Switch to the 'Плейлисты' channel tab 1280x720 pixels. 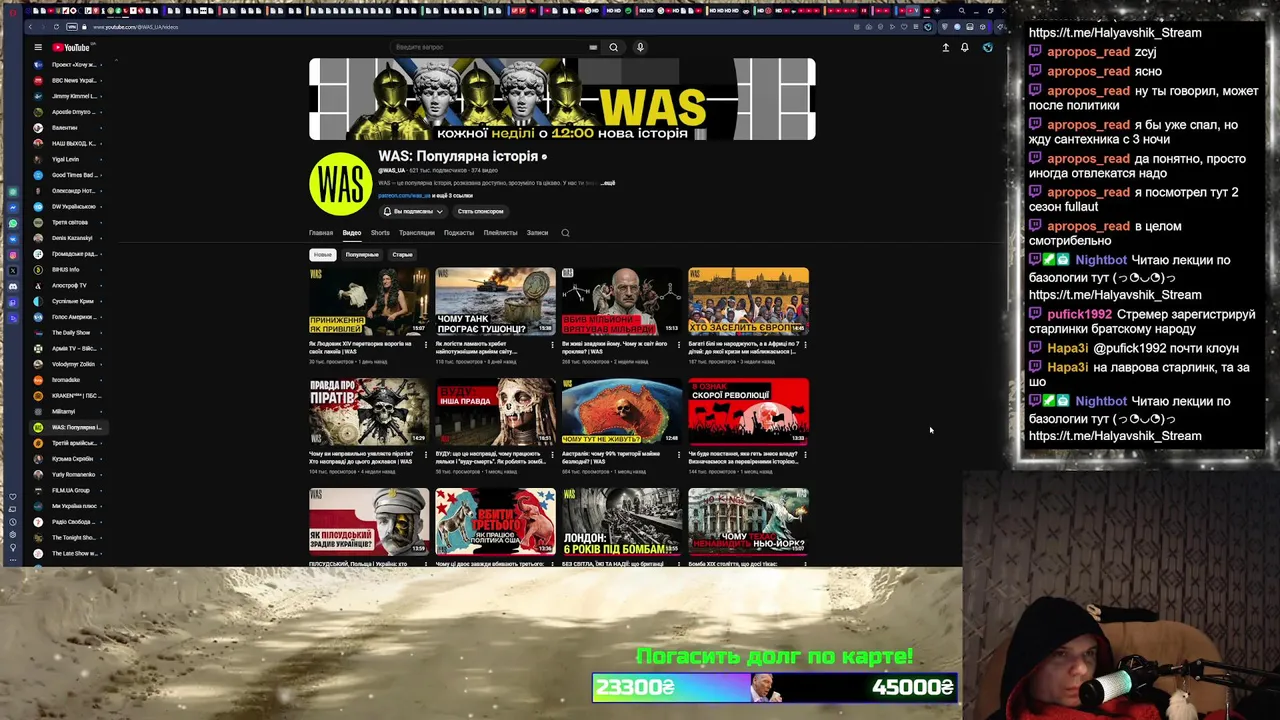coord(500,233)
